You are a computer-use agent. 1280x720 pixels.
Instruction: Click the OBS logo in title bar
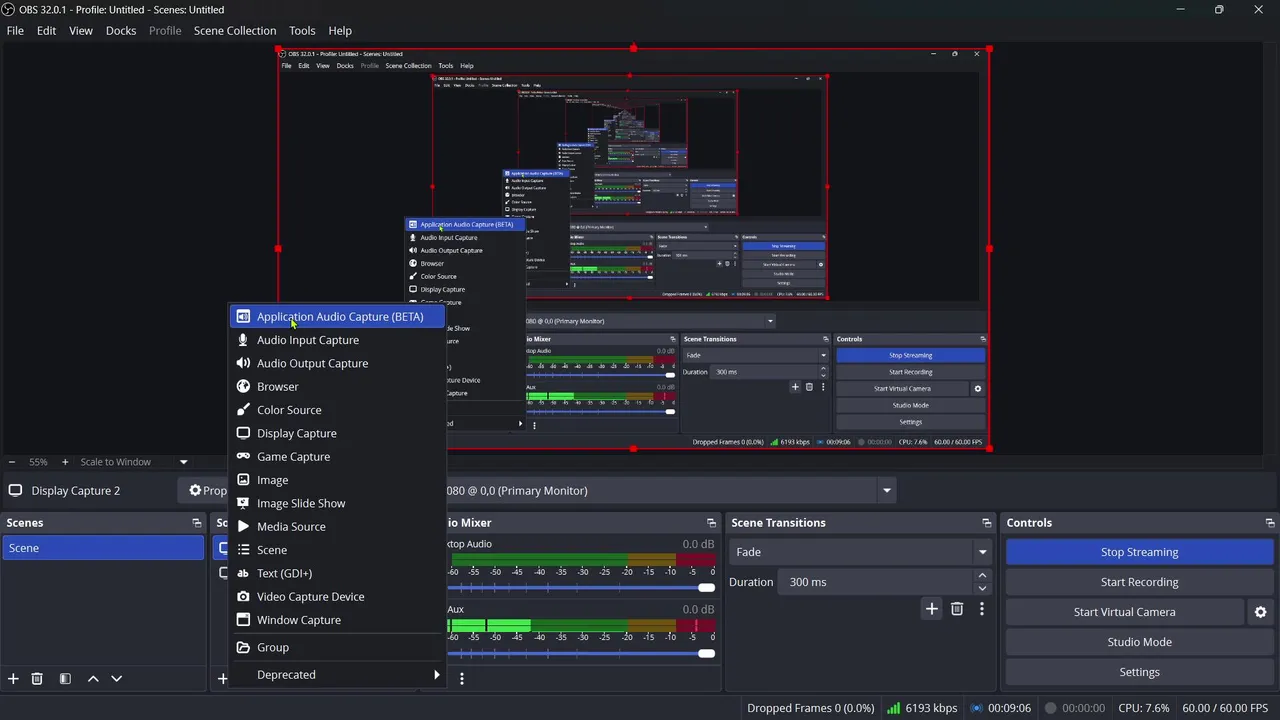click(x=9, y=9)
